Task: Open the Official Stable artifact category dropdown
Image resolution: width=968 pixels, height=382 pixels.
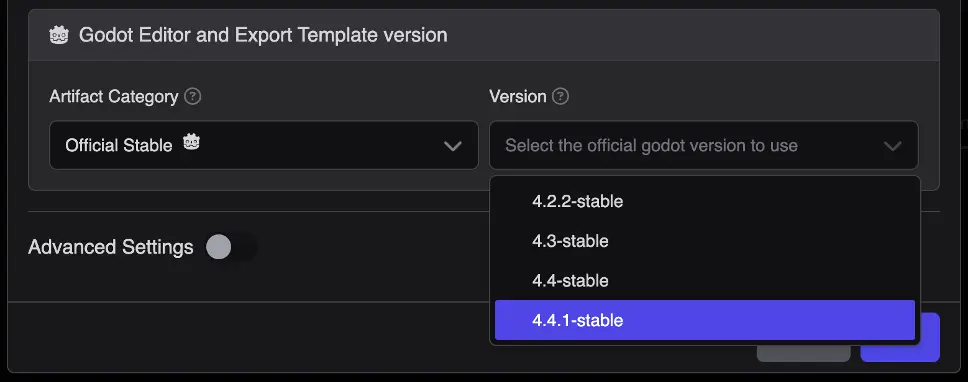Action: pyautogui.click(x=264, y=145)
